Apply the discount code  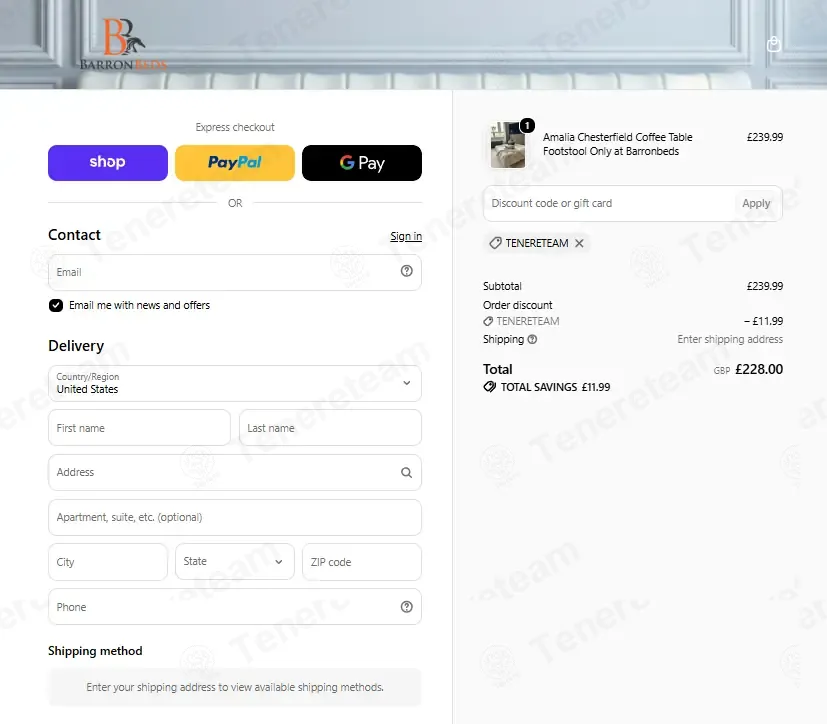756,204
